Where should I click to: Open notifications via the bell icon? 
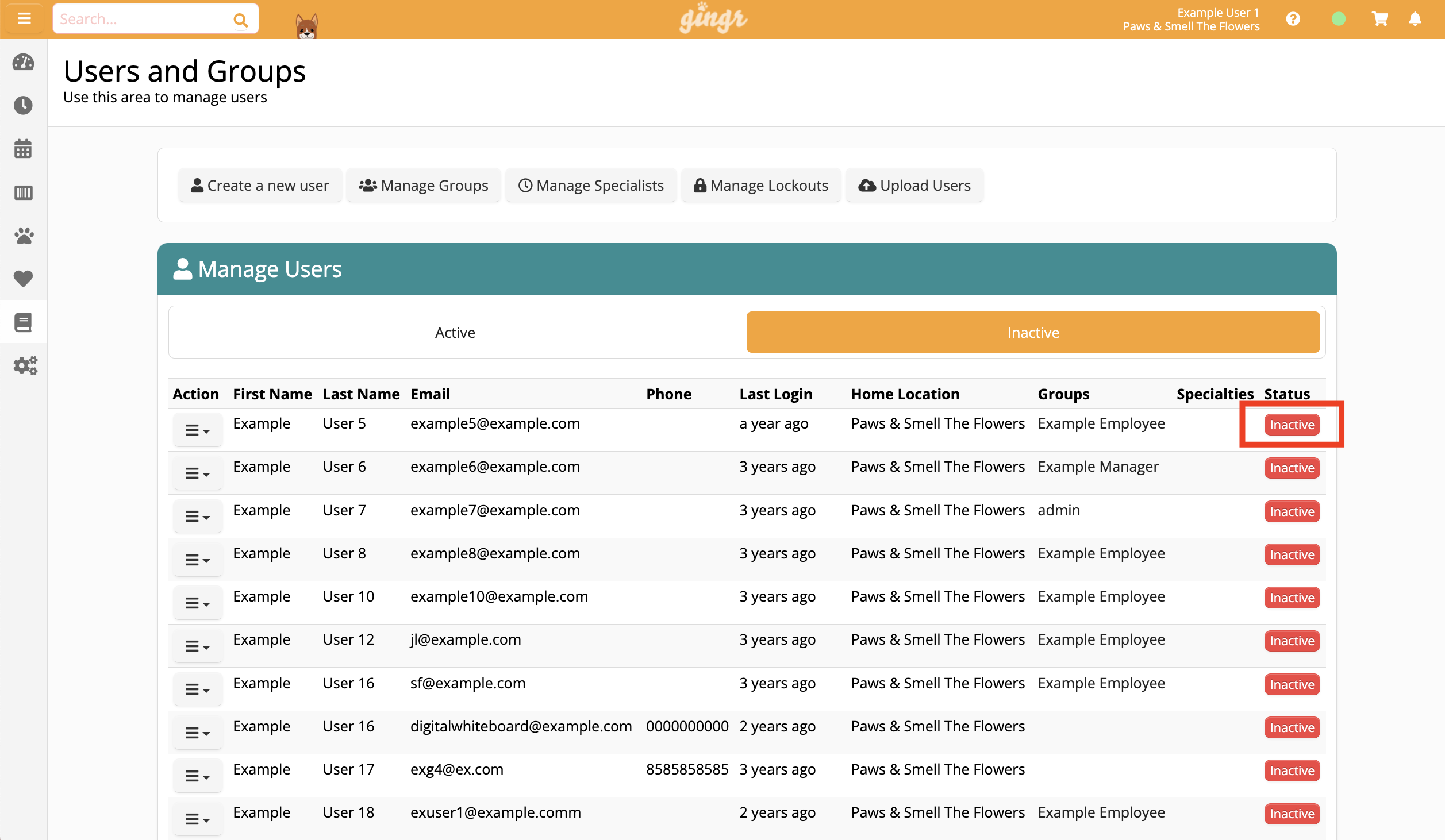(x=1415, y=18)
